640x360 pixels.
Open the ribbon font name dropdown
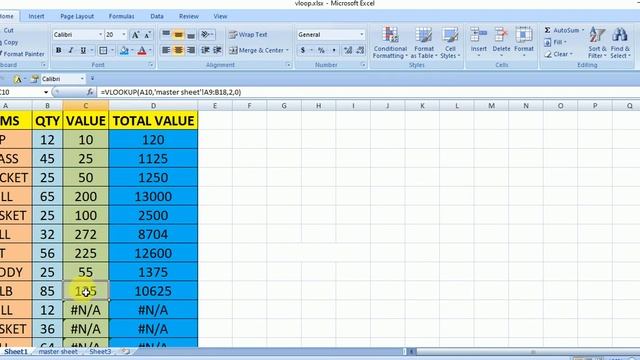100,35
